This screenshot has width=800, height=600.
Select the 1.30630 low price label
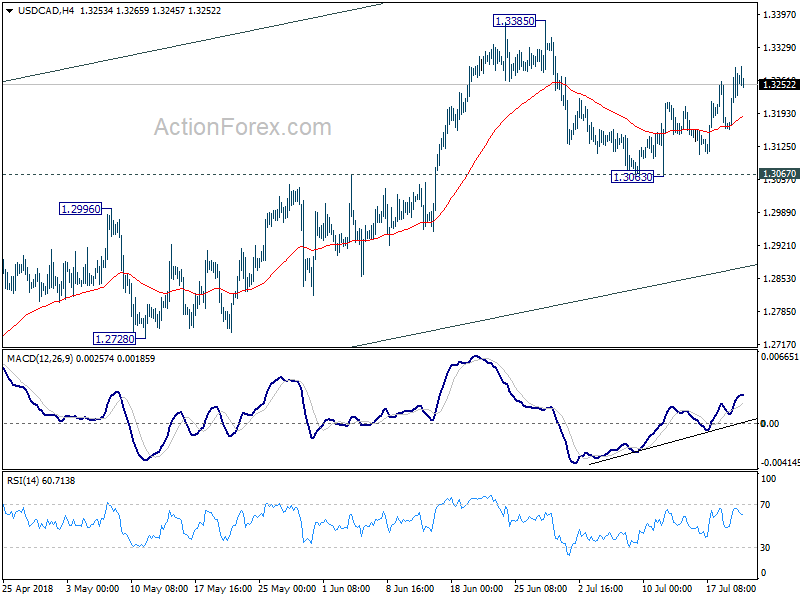[632, 177]
